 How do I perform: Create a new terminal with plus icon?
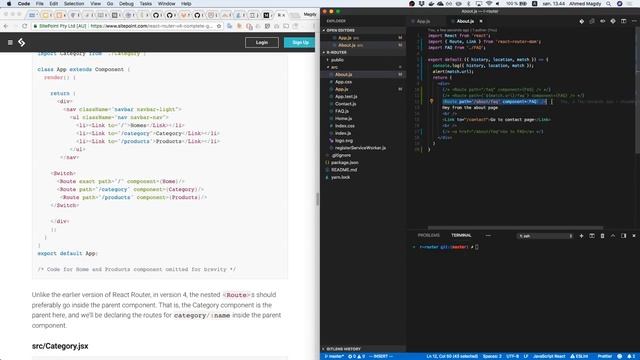point(581,236)
